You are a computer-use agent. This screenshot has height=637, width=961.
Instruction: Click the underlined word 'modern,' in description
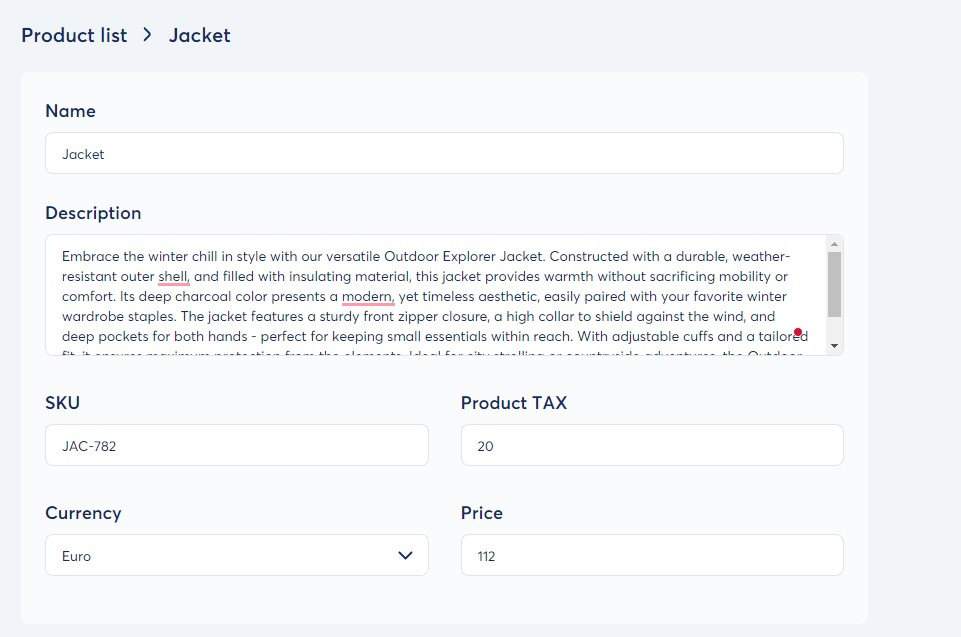point(368,297)
